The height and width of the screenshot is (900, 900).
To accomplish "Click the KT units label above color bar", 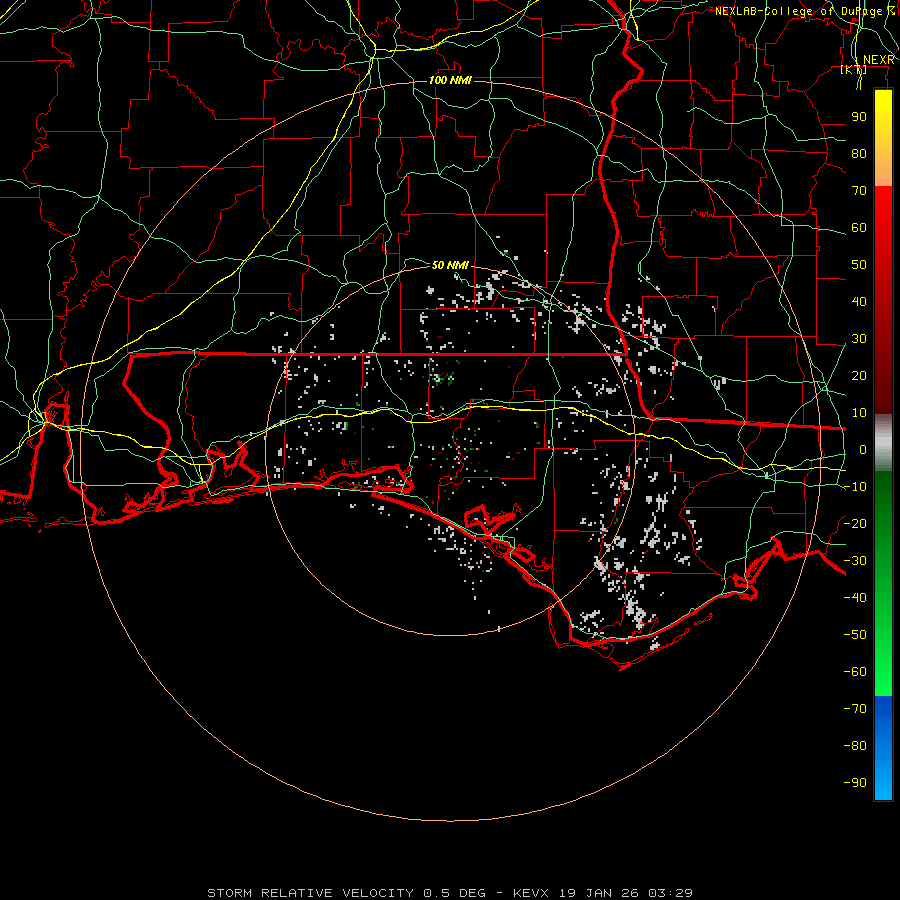I will 854,69.
